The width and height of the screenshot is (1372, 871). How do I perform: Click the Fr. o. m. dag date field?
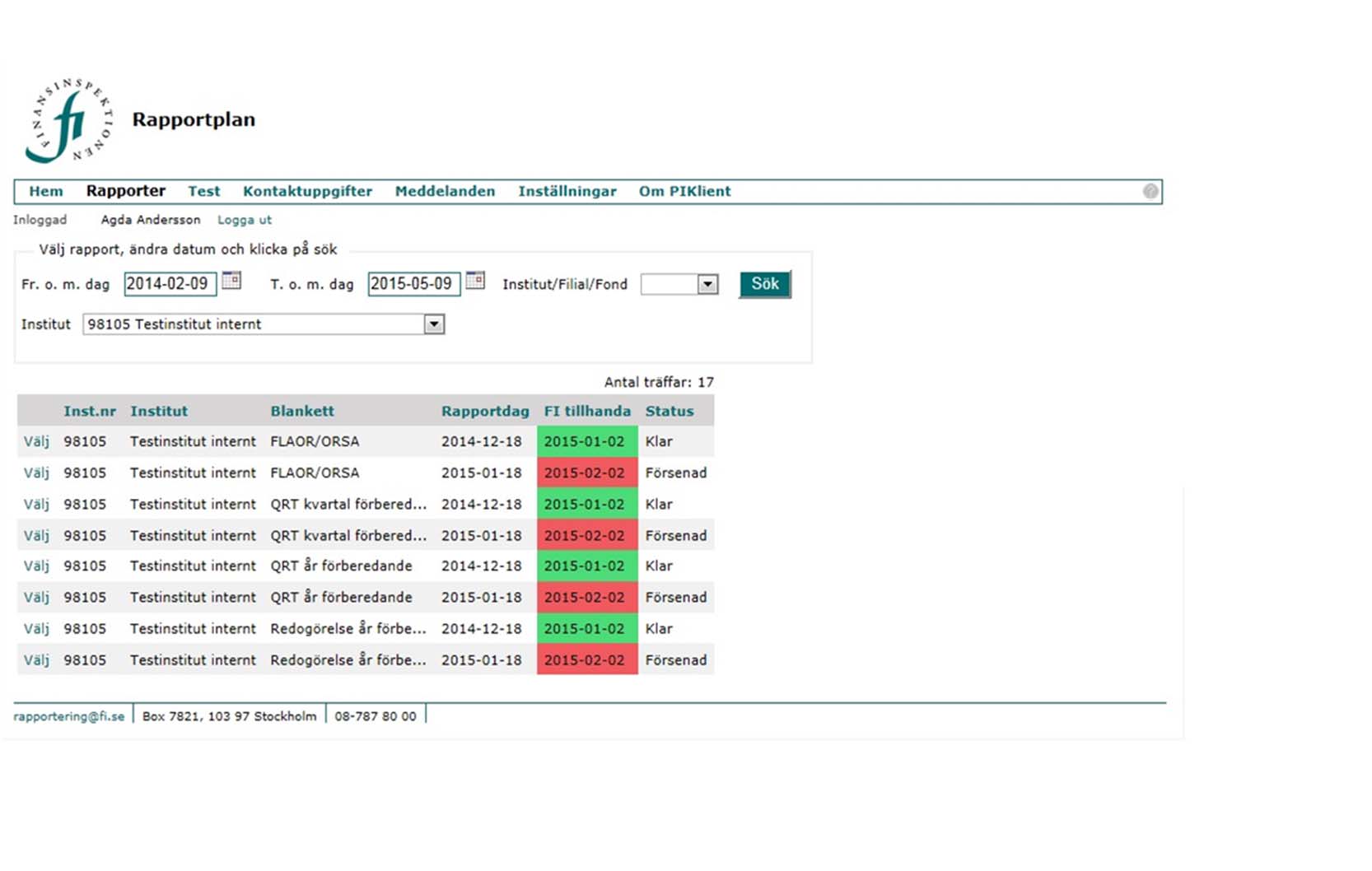[x=170, y=284]
